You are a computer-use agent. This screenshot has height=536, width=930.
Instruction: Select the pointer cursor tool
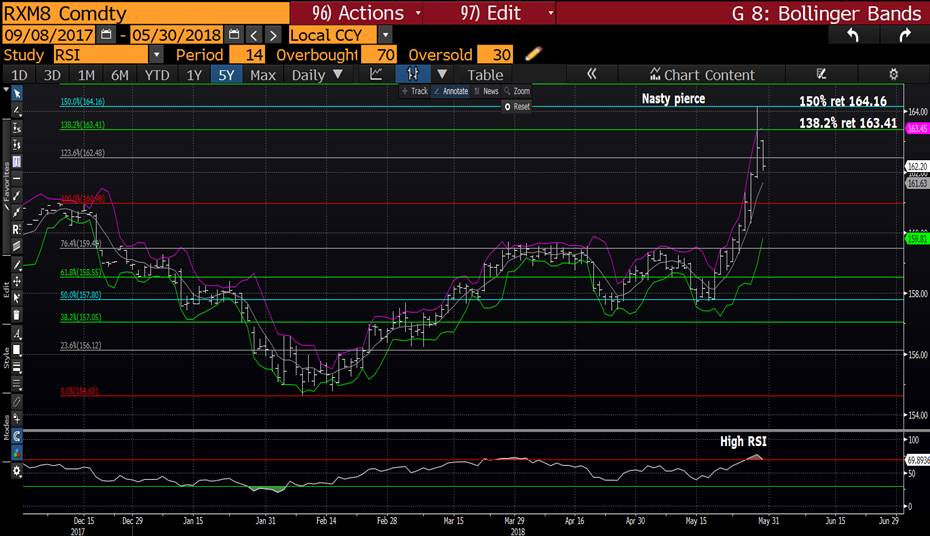point(17,94)
